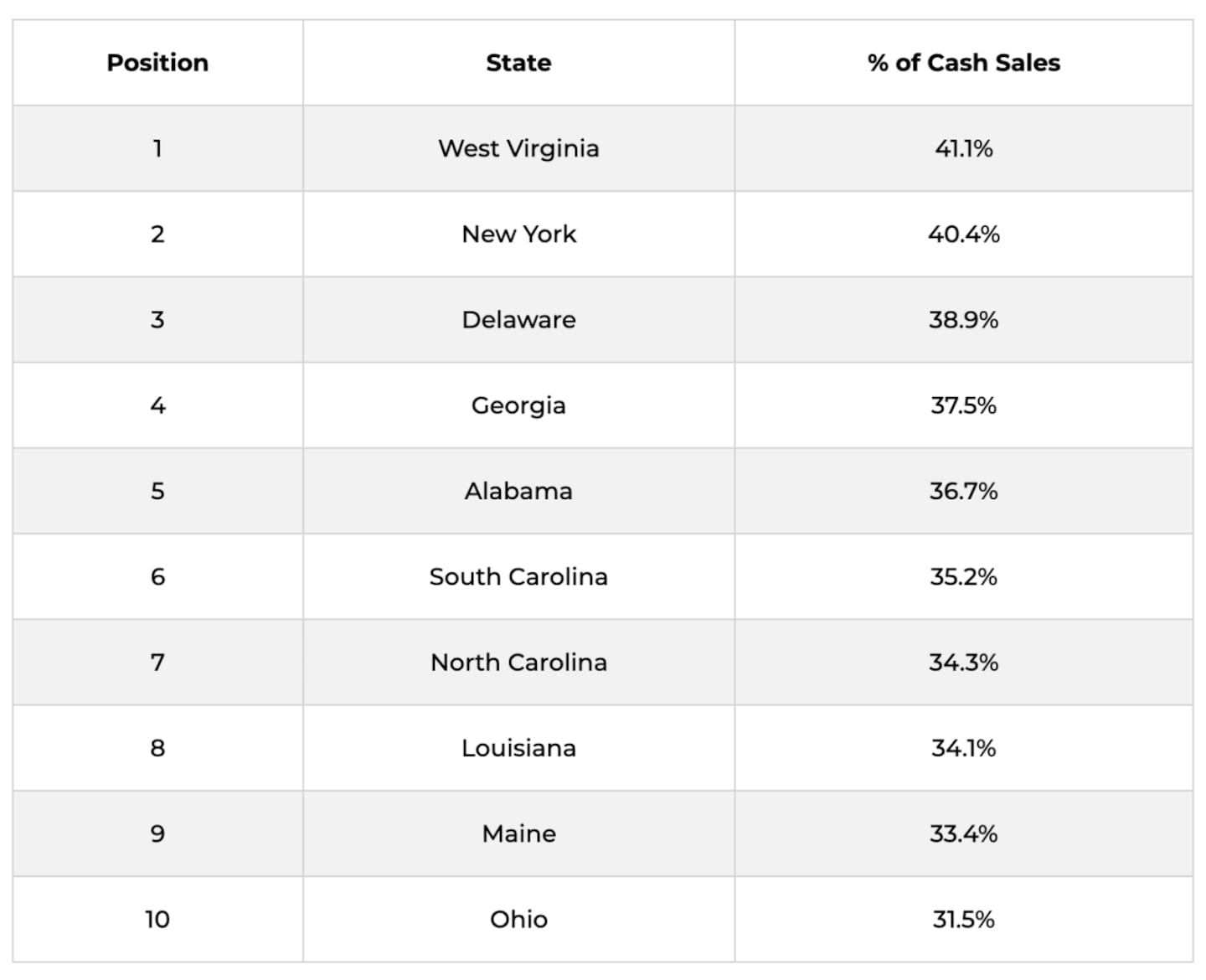Select the 40.4% value cell
The height and width of the screenshot is (980, 1206).
tap(963, 234)
